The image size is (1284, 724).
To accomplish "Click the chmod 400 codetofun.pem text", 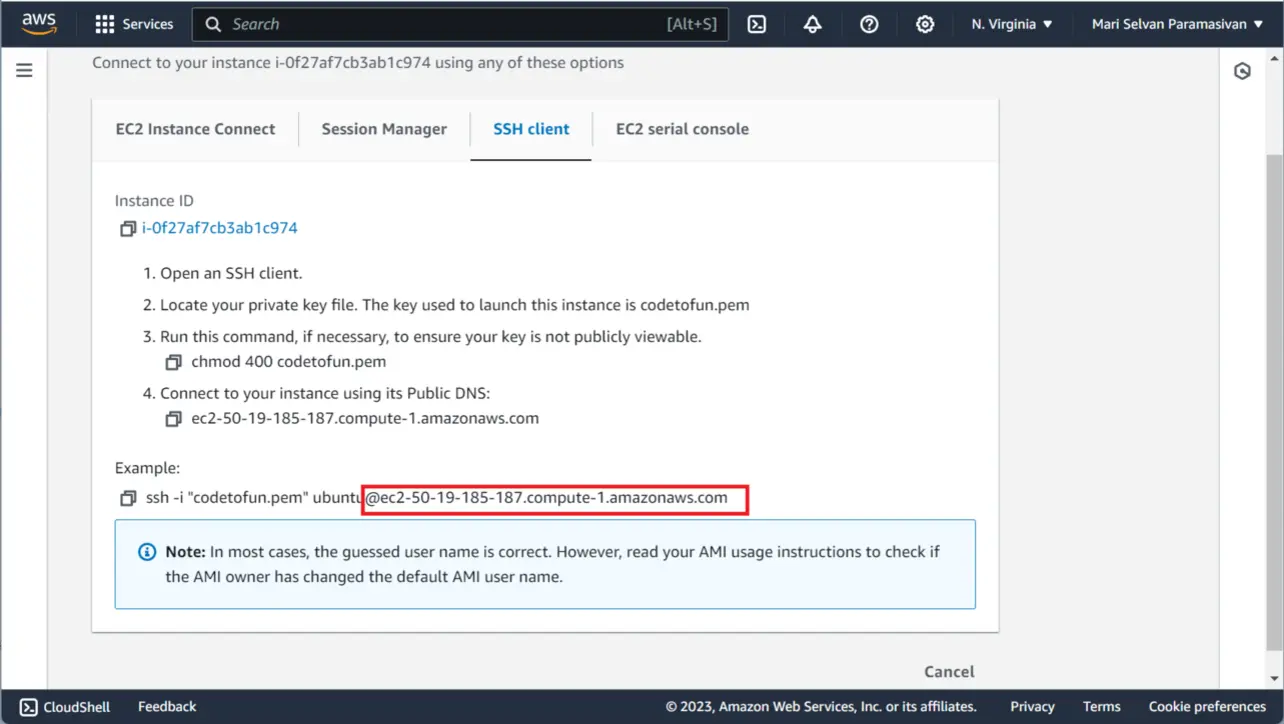I will coord(289,362).
